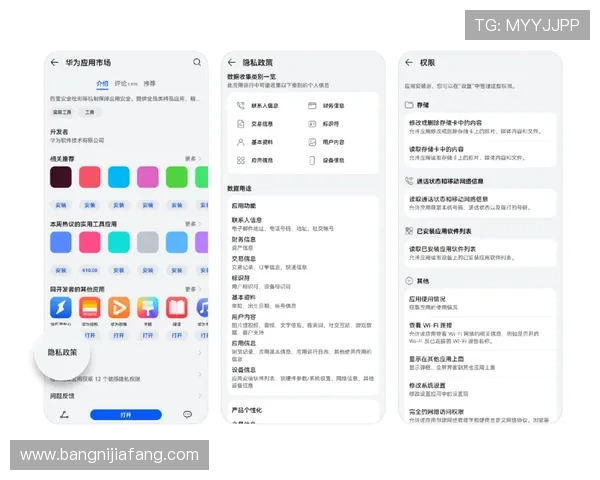Image resolution: width=600 pixels, height=480 pixels.
Task: Tap the share icon at bottom left
Action: tap(64, 415)
